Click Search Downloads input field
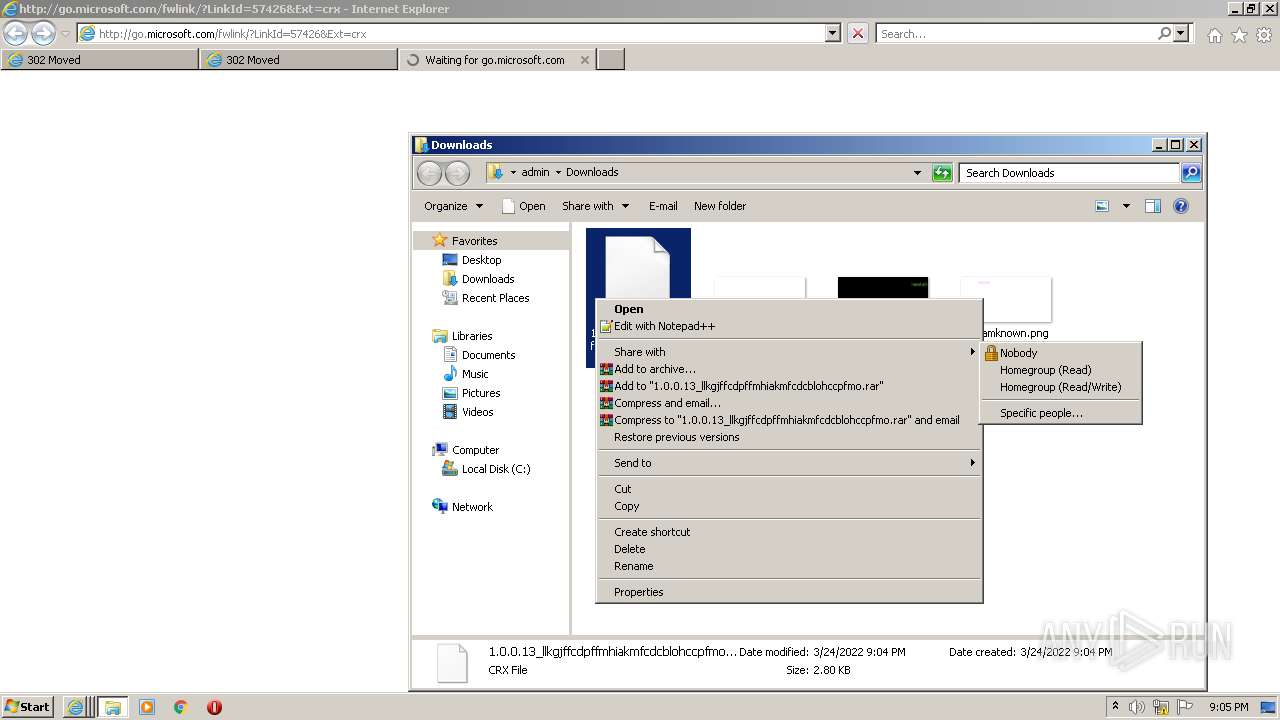Screen dimensions: 1280x720 click(x=1068, y=173)
